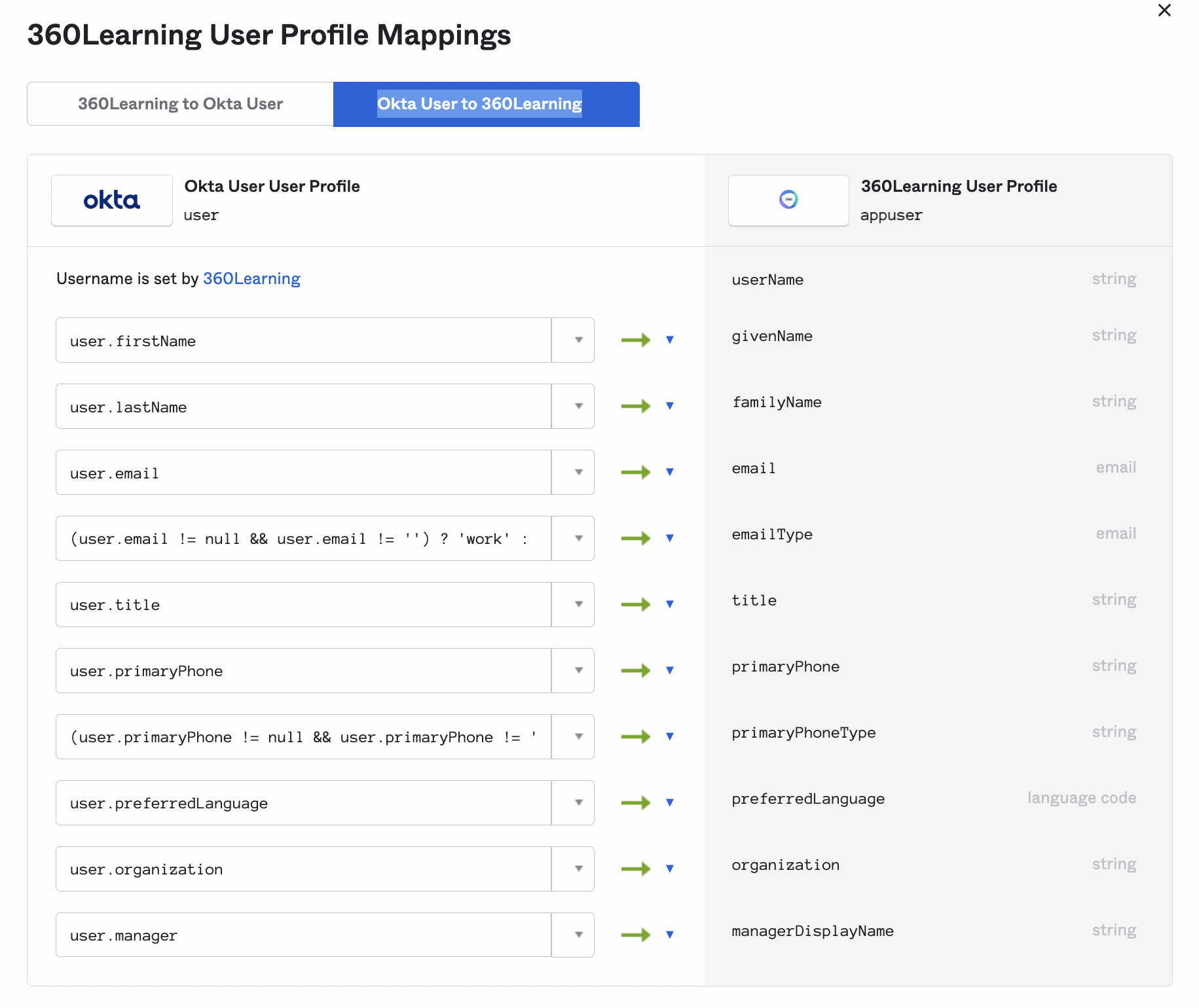
Task: Edit the user.primaryPhone mapping field
Action: pos(303,671)
